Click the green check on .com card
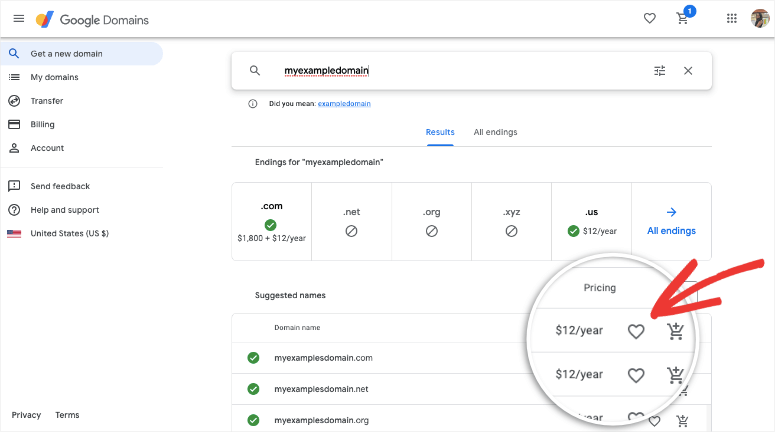Image resolution: width=775 pixels, height=432 pixels. coord(270,225)
